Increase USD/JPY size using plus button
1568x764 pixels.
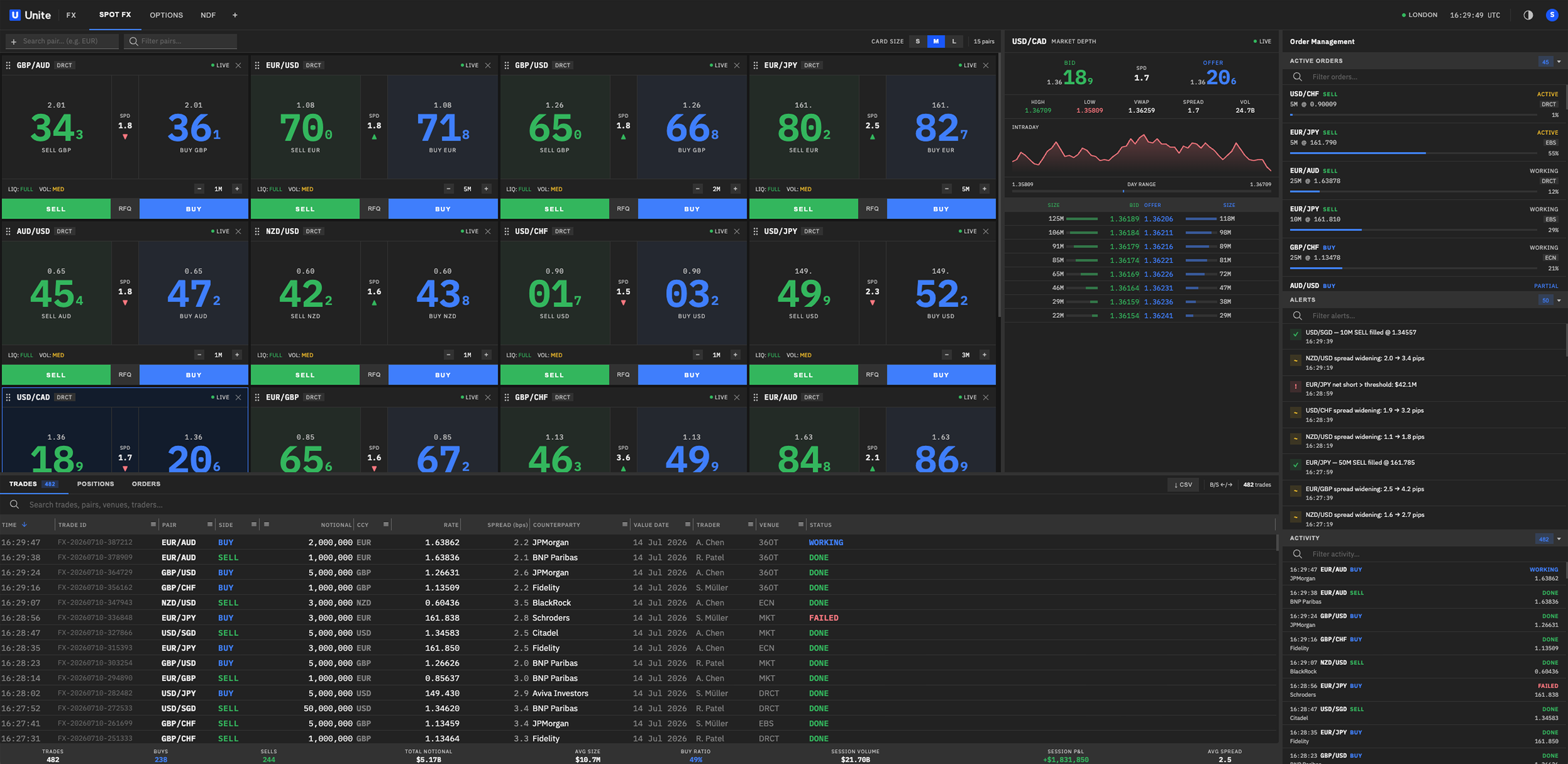[984, 355]
